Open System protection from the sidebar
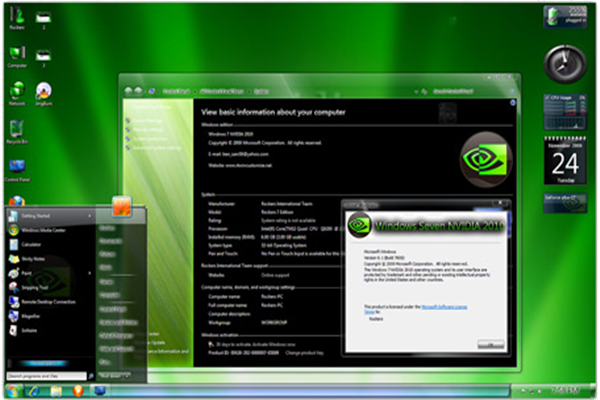The height and width of the screenshot is (400, 600). (x=150, y=139)
